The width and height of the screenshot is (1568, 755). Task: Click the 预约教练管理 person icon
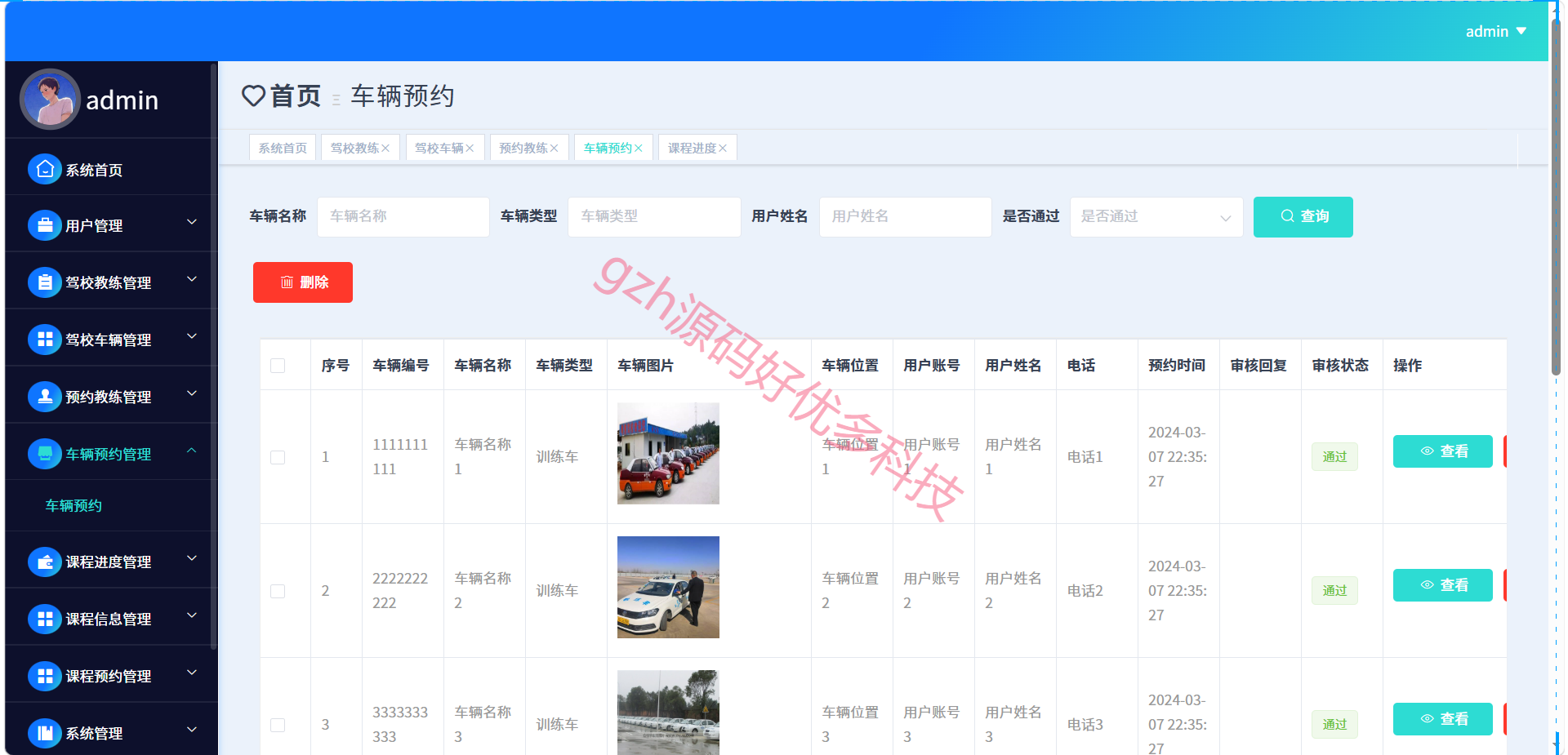45,397
